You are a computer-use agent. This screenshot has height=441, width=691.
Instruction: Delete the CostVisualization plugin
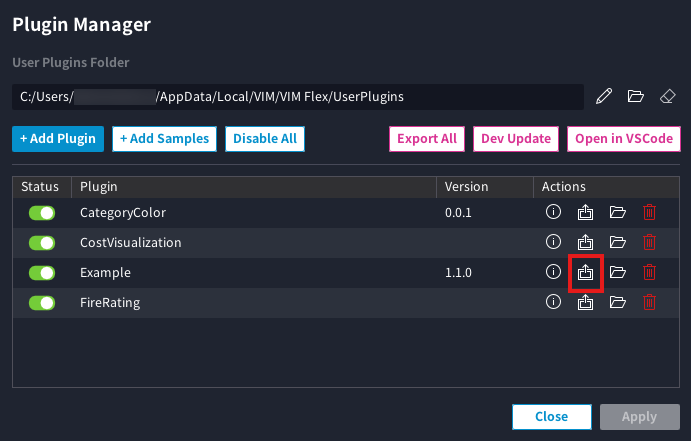click(649, 242)
